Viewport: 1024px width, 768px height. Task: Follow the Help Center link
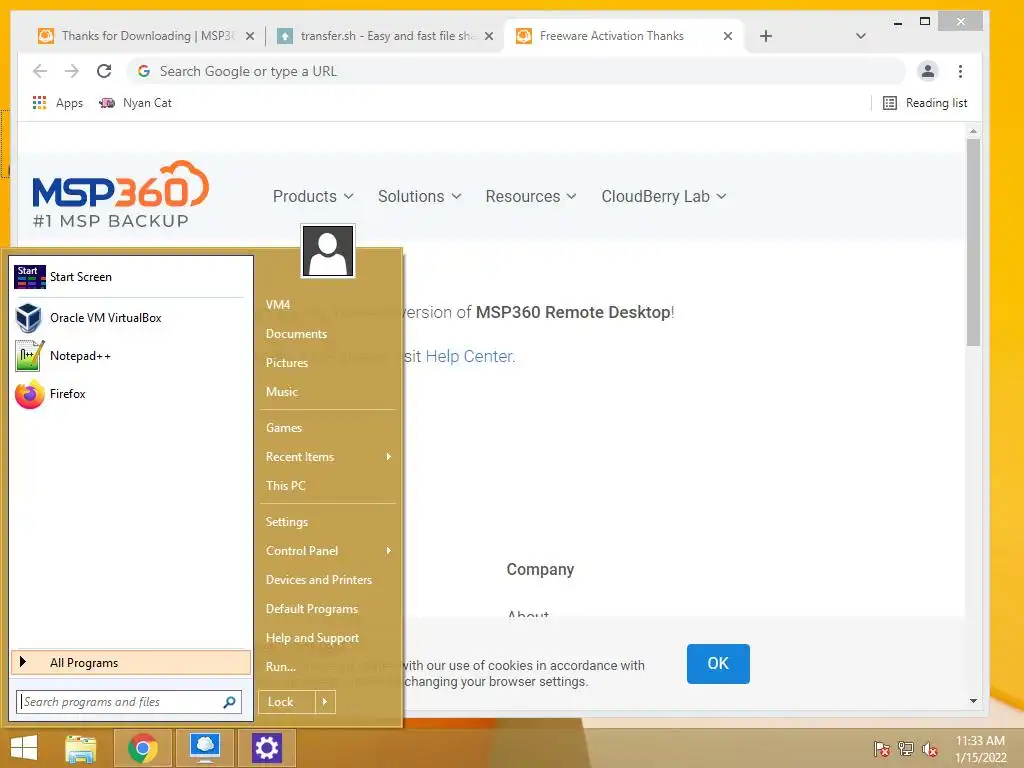point(470,357)
